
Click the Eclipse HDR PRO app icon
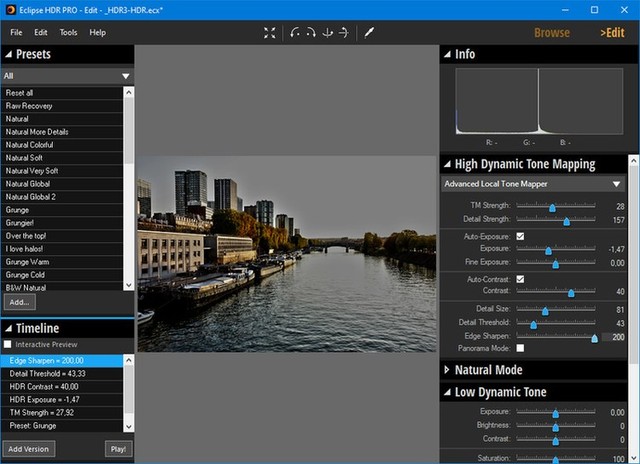tap(9, 9)
